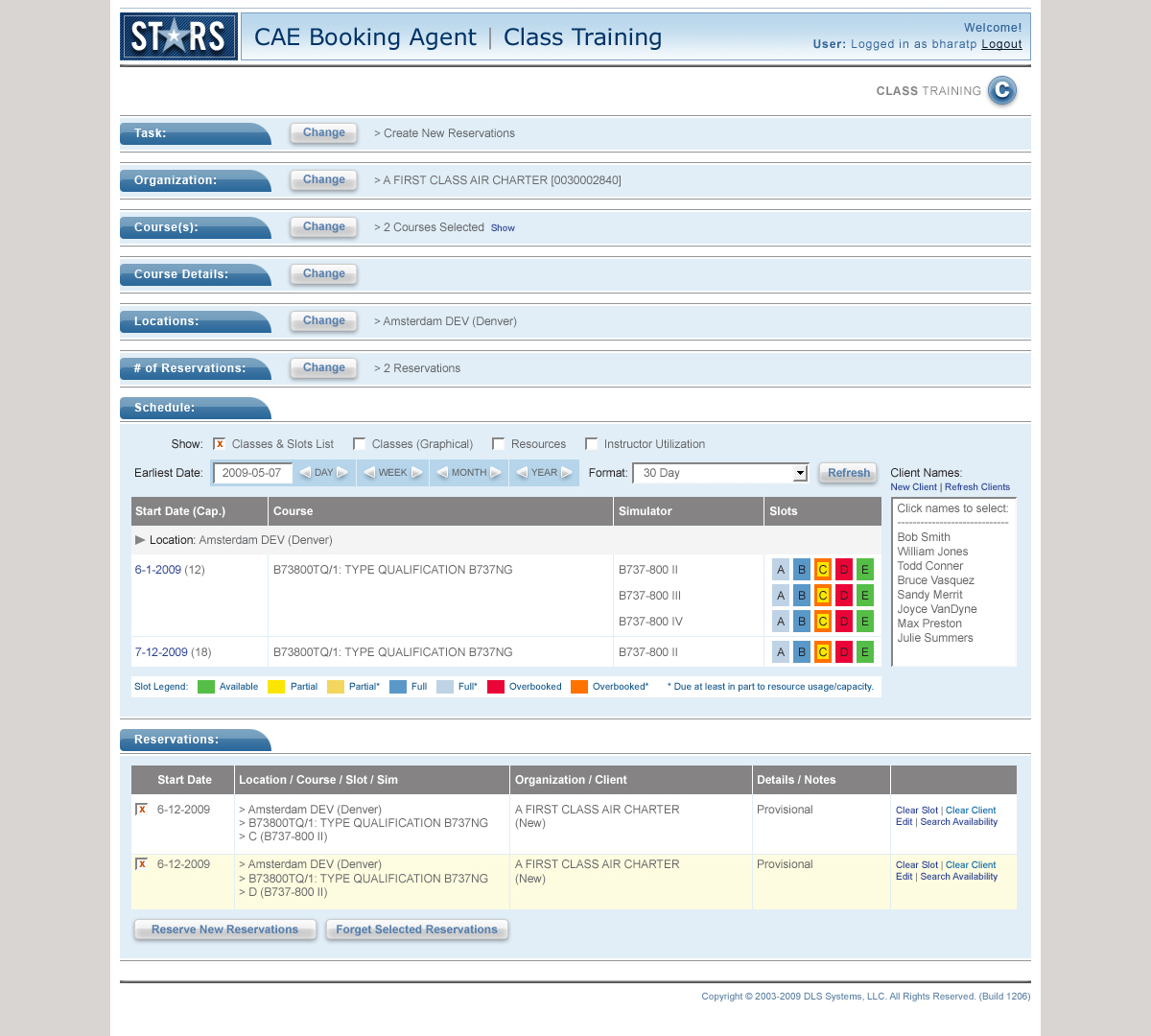The height and width of the screenshot is (1036, 1151).
Task: Click the Class Training C icon
Action: pyautogui.click(x=1001, y=90)
